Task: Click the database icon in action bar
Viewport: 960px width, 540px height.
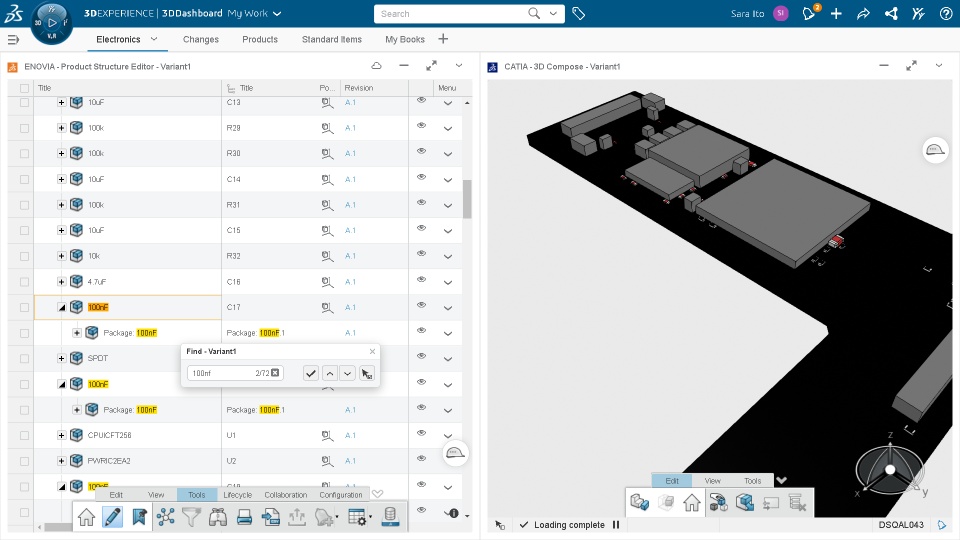Action: [390, 517]
